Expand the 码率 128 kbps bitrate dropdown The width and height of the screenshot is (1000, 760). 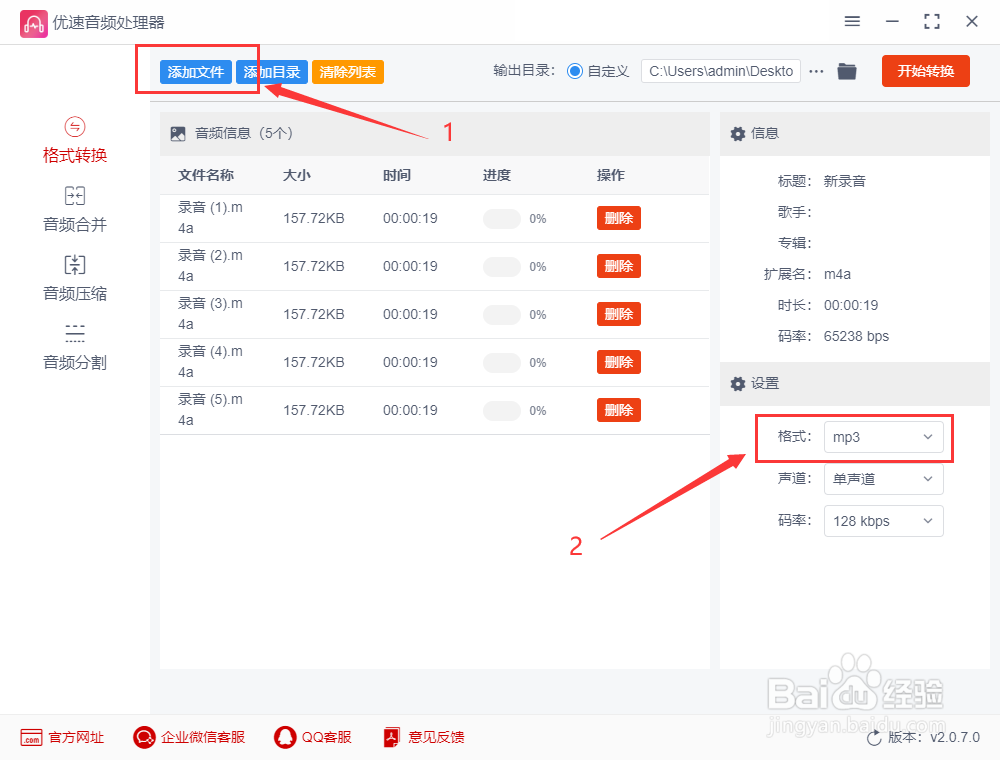[883, 521]
